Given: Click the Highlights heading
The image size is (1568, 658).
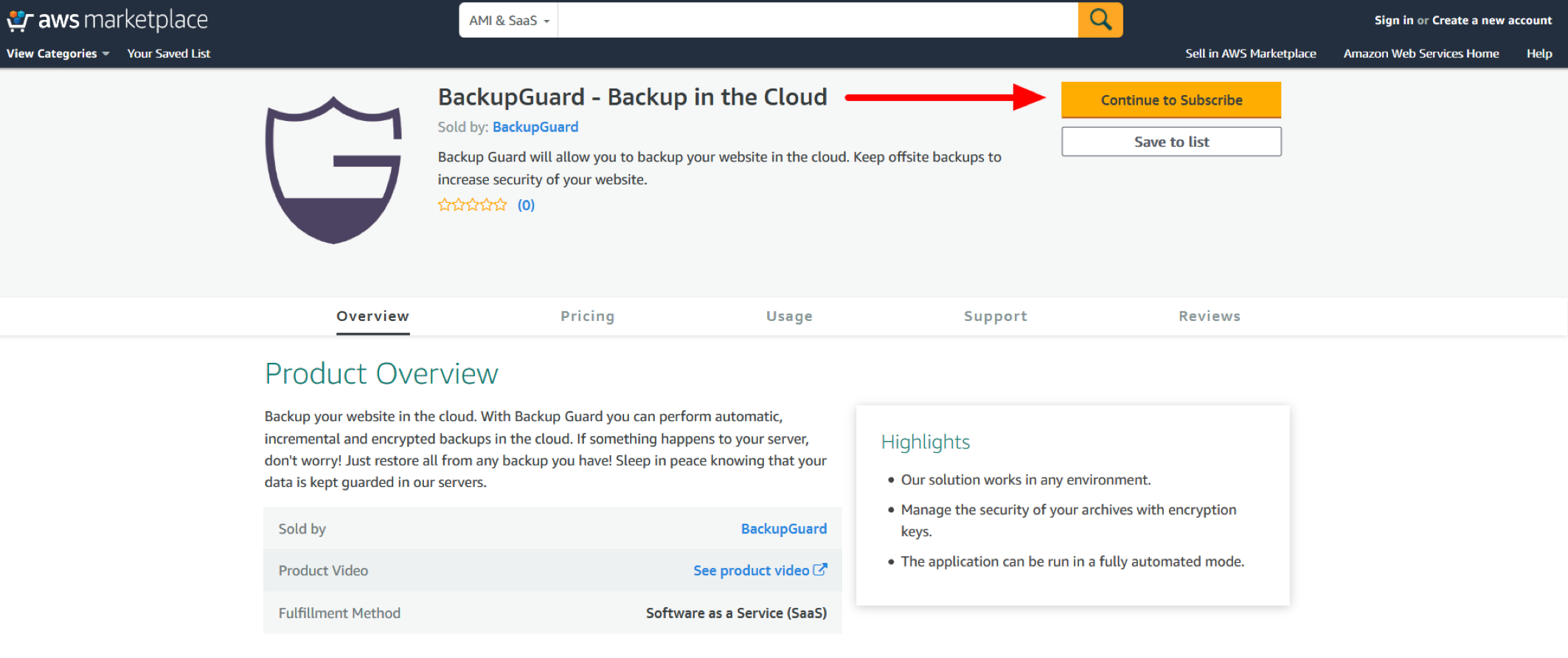Looking at the screenshot, I should (926, 442).
